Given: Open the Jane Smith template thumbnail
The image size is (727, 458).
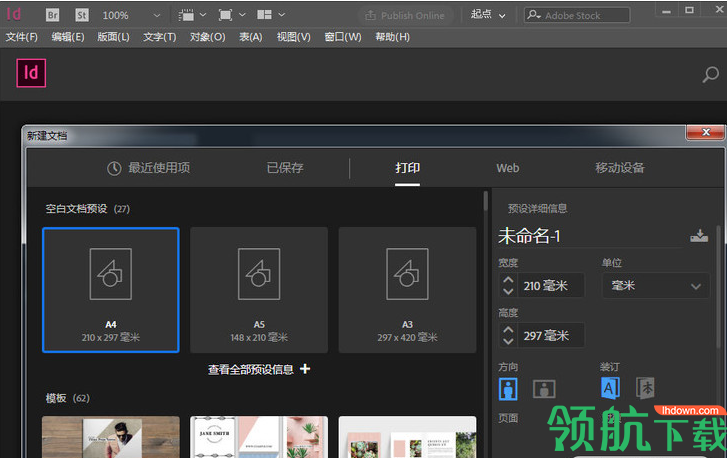Looking at the screenshot, I should [x=259, y=437].
